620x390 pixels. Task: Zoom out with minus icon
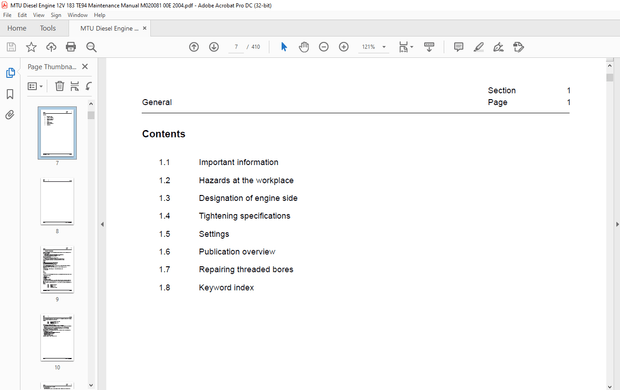(324, 47)
